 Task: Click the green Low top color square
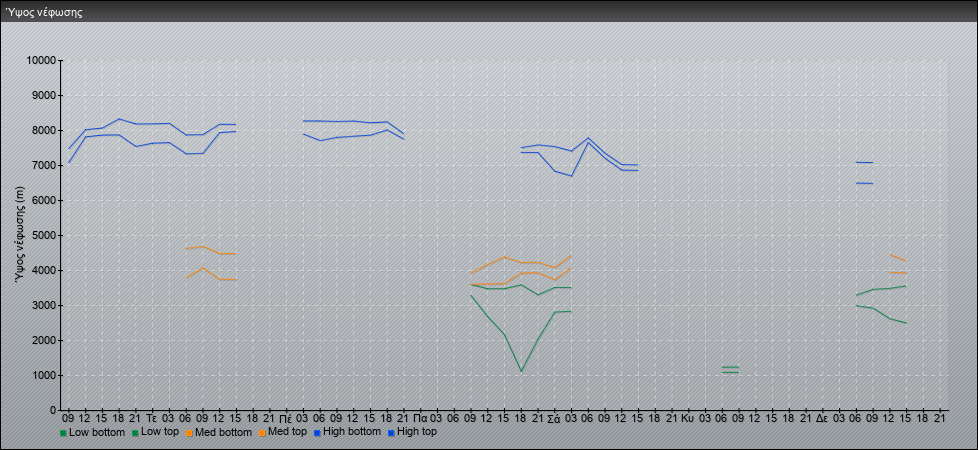[x=135, y=433]
